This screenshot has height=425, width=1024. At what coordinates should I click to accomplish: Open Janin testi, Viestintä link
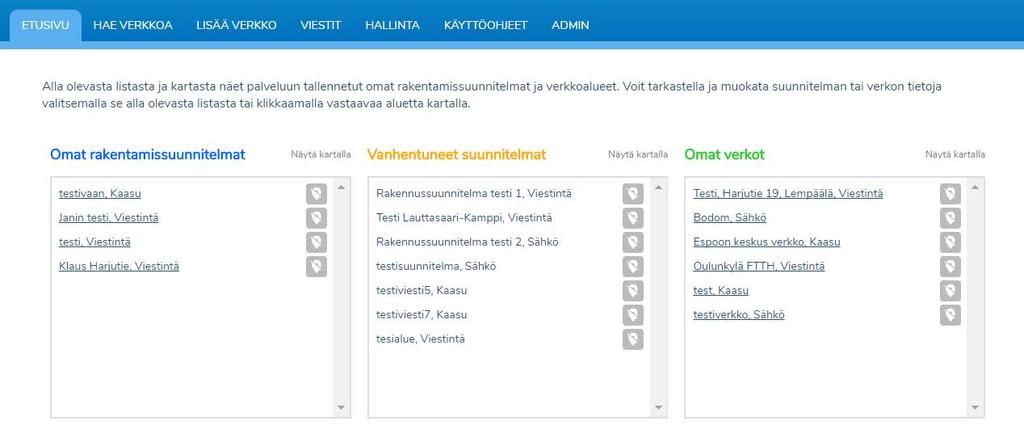point(108,217)
